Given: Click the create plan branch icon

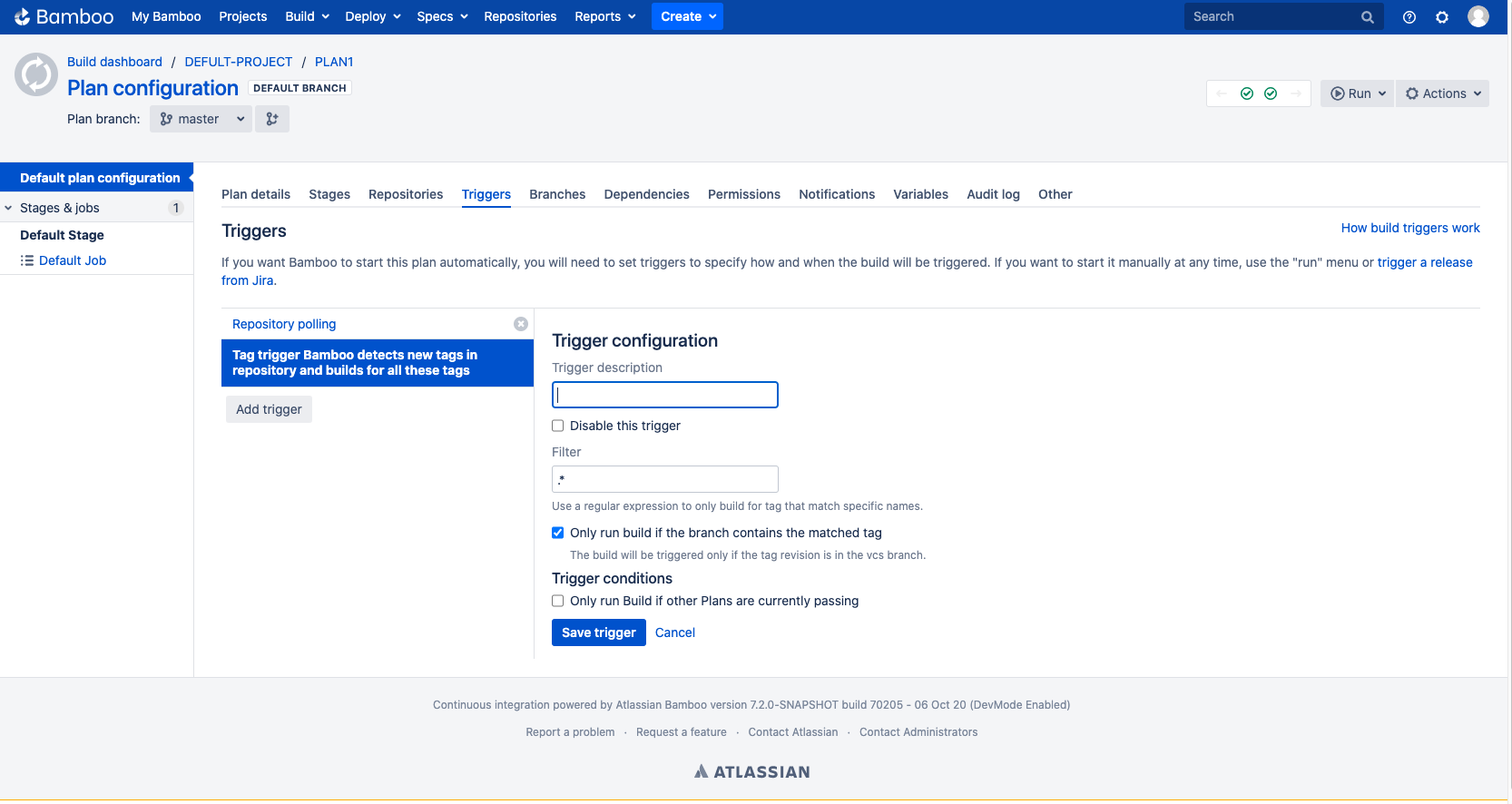Looking at the screenshot, I should pos(272,119).
